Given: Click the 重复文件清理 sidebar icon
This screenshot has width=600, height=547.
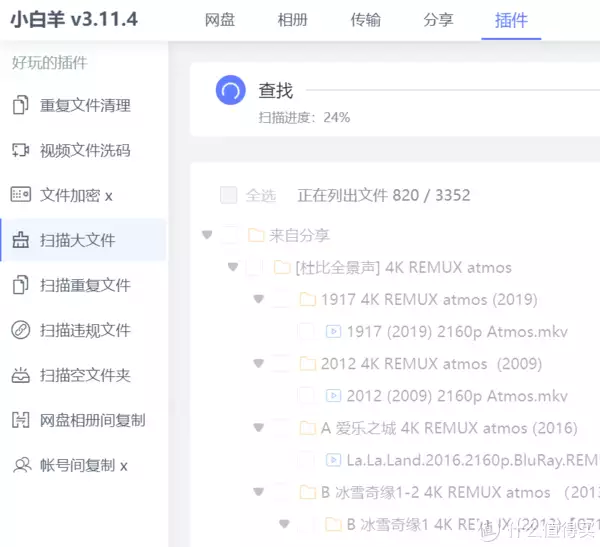Looking at the screenshot, I should [21, 105].
